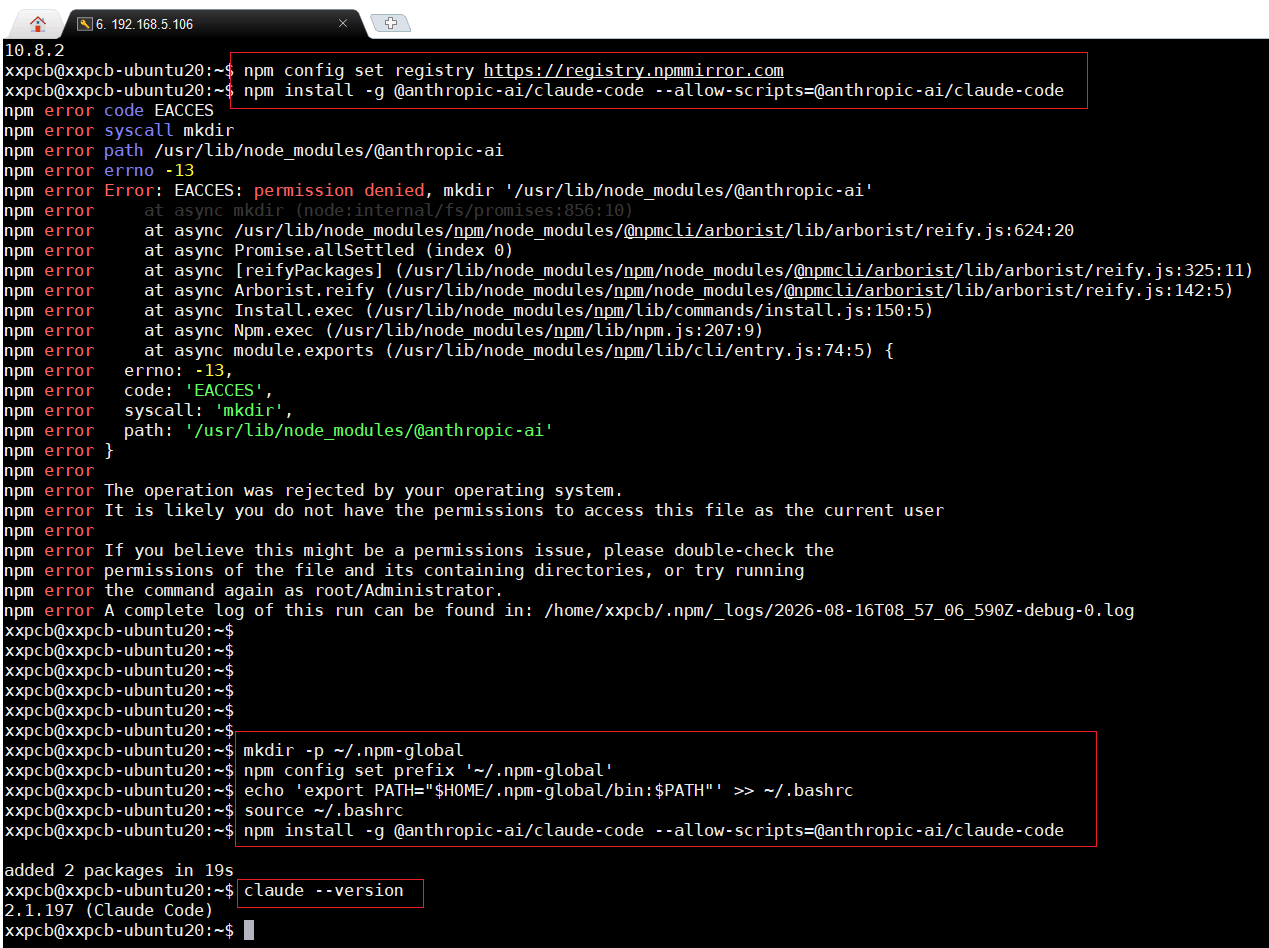Screen dimensions: 1269x948
Task: Click the echo export PATH command line
Action: click(549, 790)
